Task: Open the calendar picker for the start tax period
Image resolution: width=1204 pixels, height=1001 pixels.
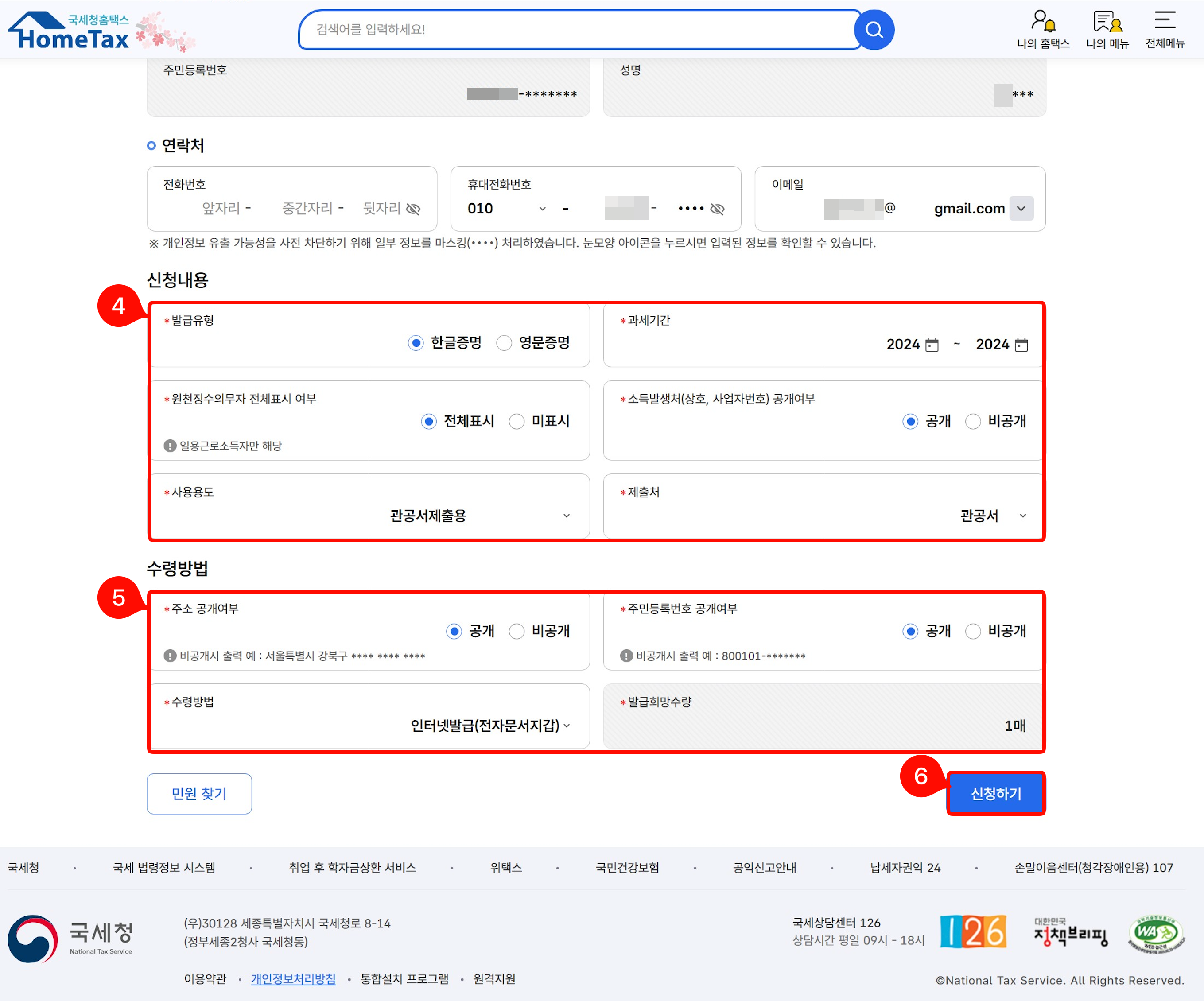Action: [x=933, y=345]
